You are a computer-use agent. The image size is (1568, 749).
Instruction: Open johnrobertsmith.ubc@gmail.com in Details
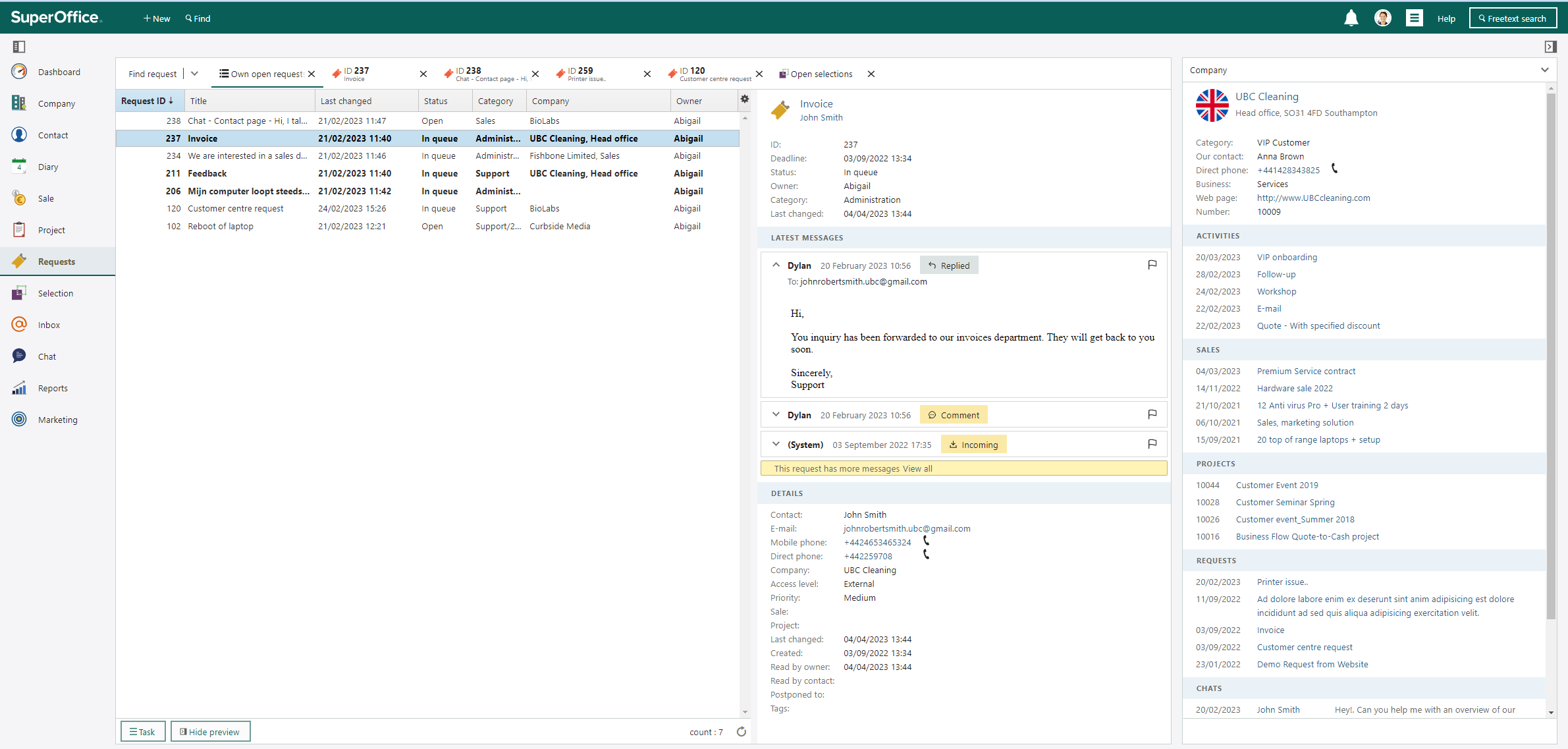tap(907, 528)
